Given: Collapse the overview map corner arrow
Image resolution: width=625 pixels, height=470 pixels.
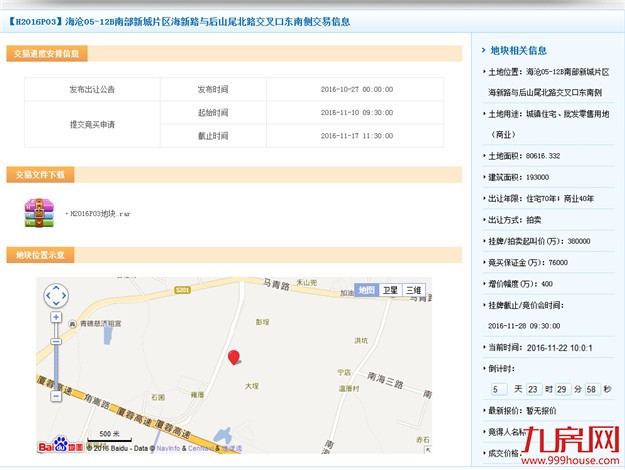Looking at the screenshot, I should [x=428, y=450].
